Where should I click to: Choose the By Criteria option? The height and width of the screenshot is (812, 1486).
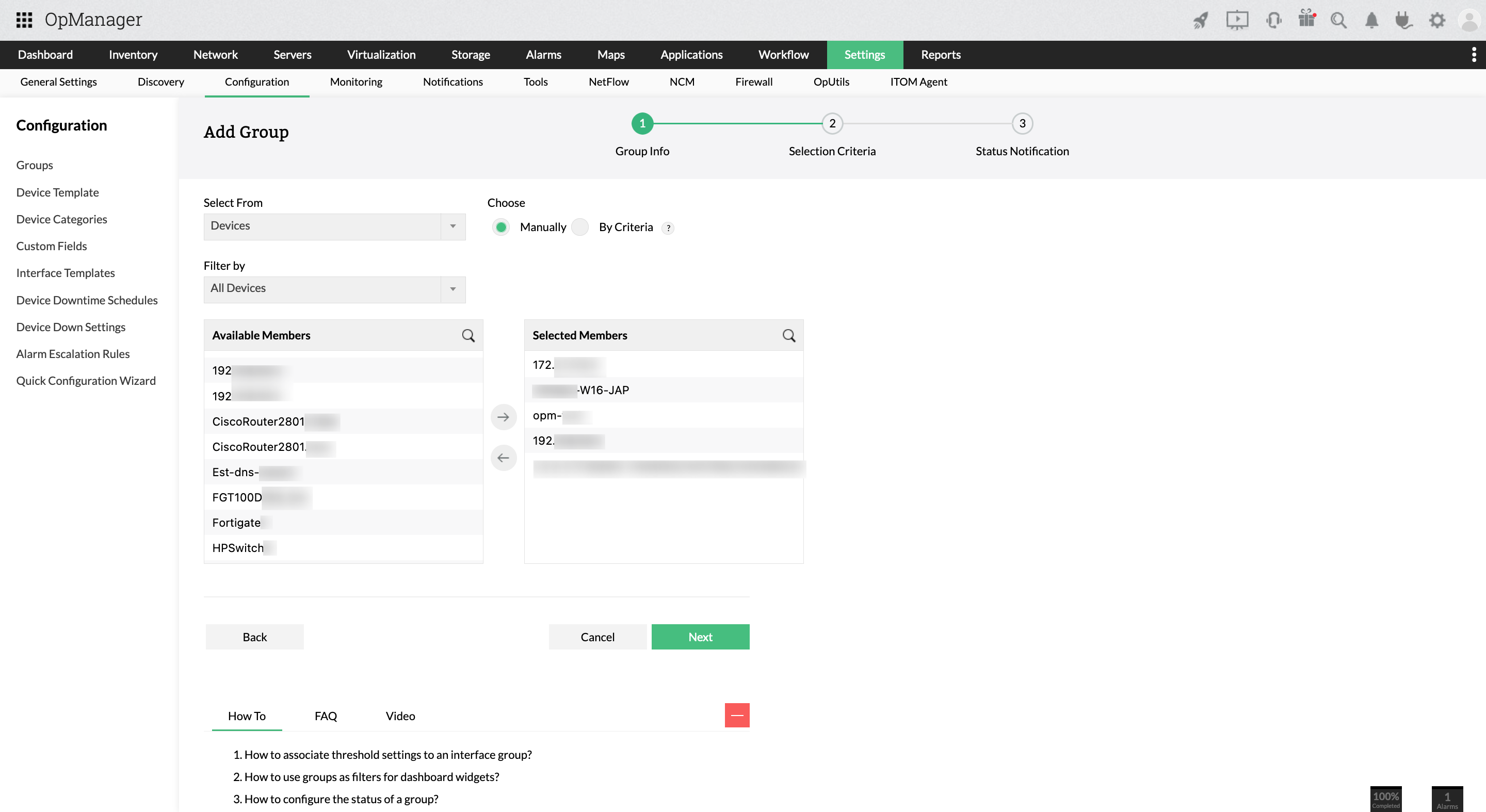[x=580, y=226]
